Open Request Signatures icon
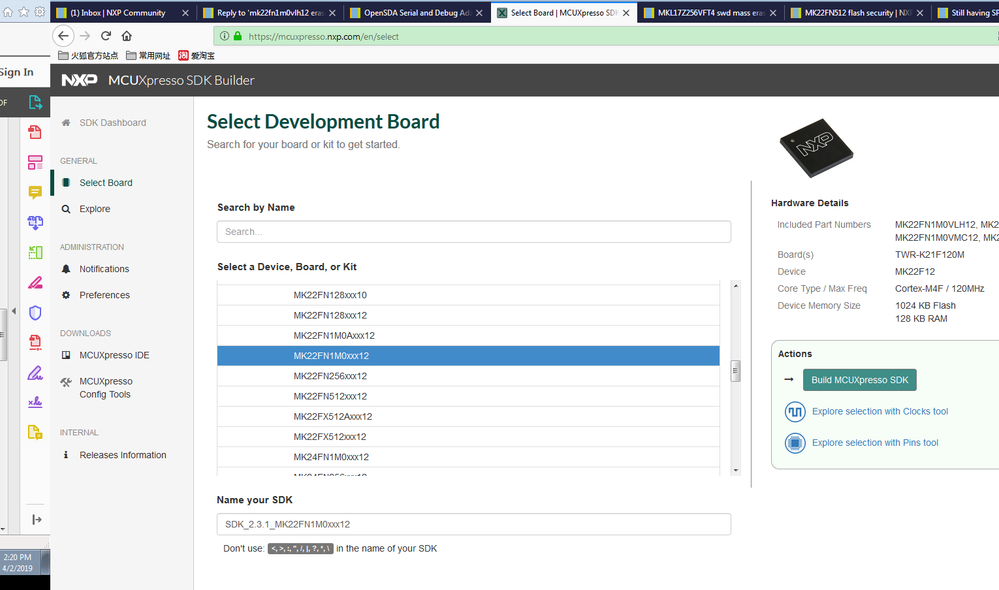This screenshot has width=999, height=590. [x=35, y=402]
